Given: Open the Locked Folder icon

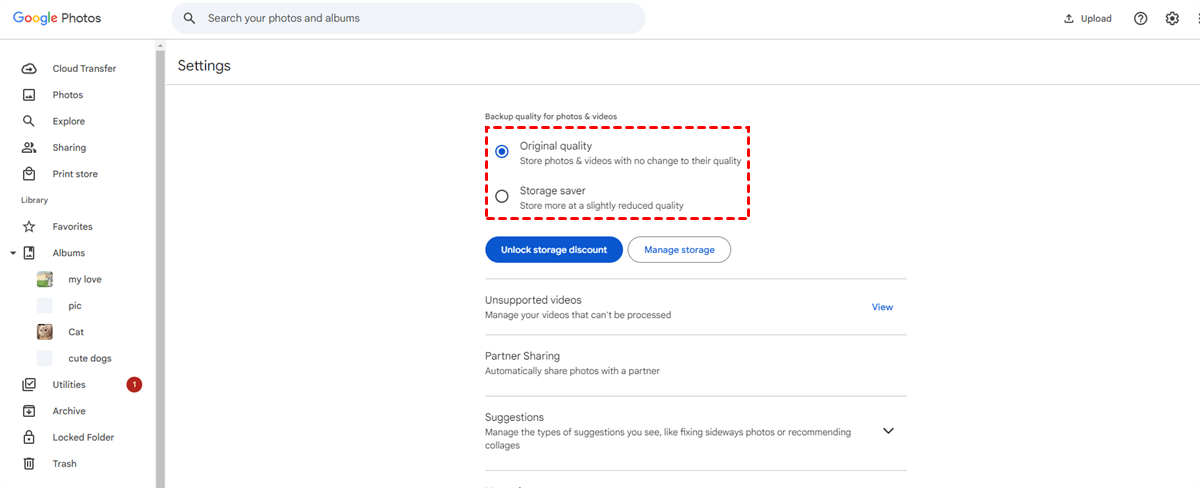Looking at the screenshot, I should click(29, 438).
